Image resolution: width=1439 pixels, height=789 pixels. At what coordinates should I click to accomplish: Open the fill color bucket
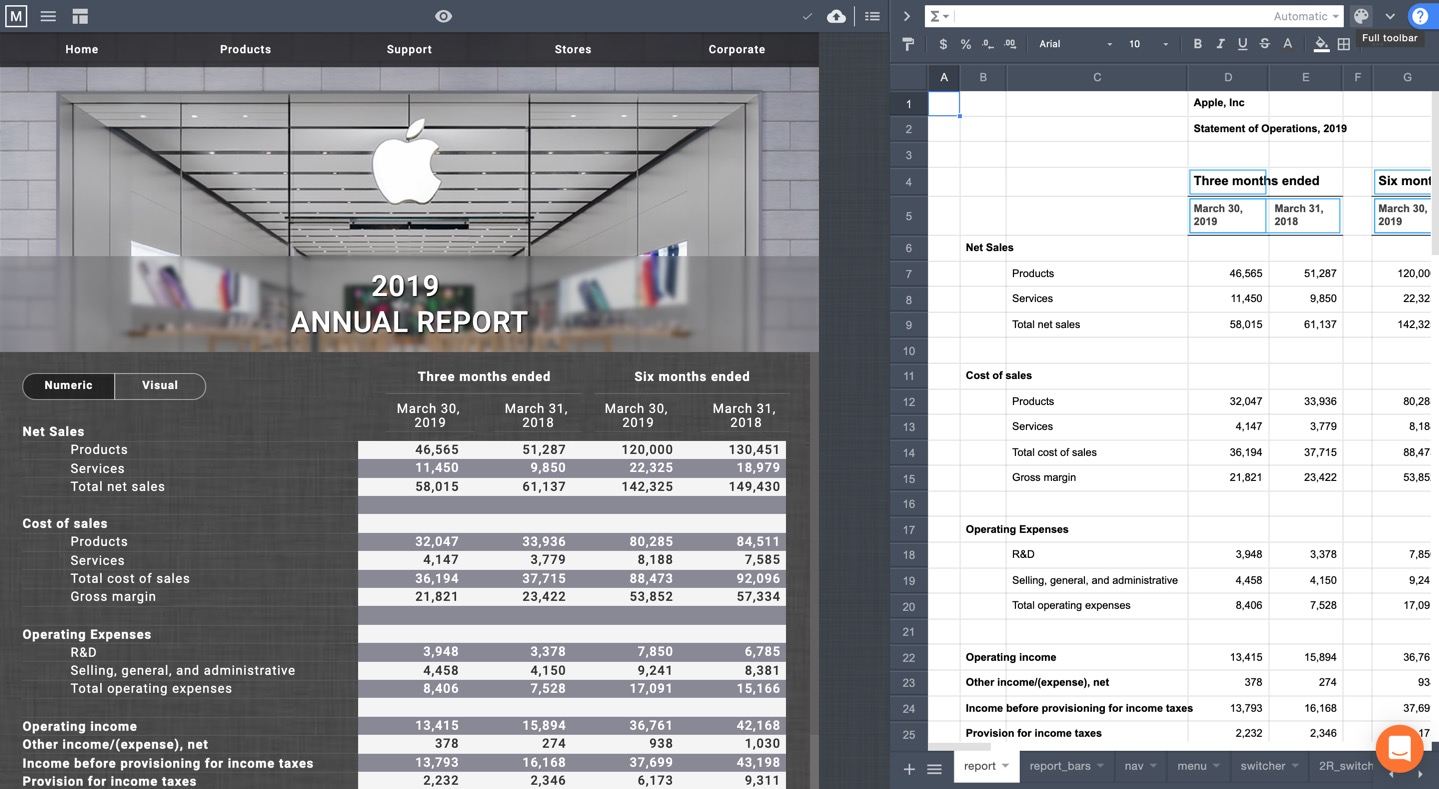click(x=1321, y=44)
